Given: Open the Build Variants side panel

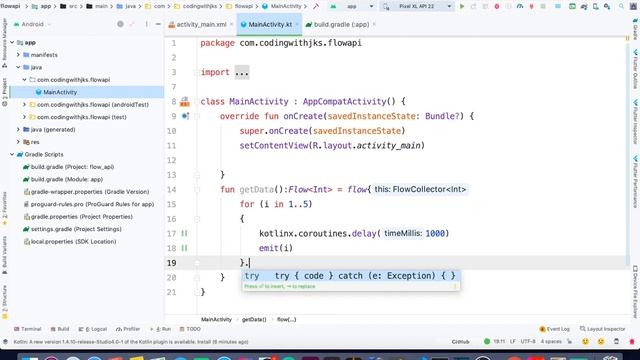Looking at the screenshot, I should [x=4, y=254].
